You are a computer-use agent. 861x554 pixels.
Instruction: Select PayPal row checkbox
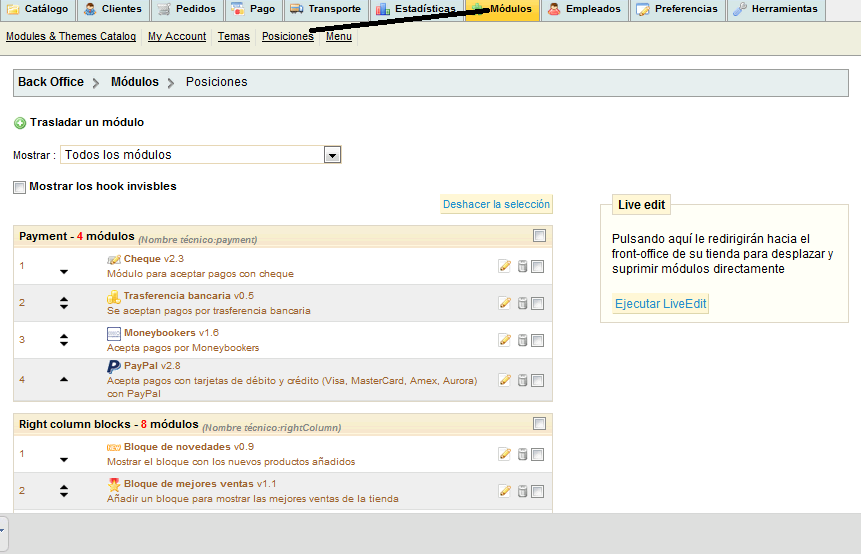point(538,380)
